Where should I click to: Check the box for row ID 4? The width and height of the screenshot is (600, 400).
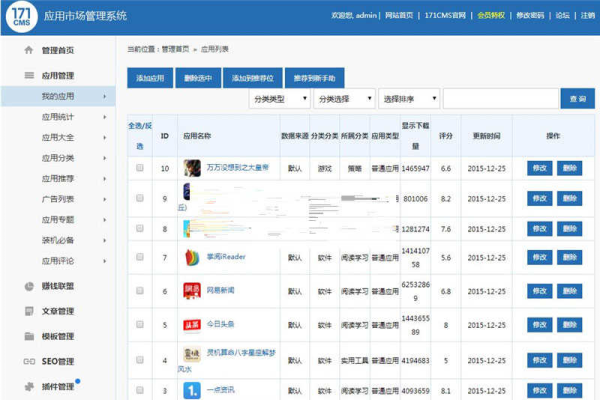(140, 360)
